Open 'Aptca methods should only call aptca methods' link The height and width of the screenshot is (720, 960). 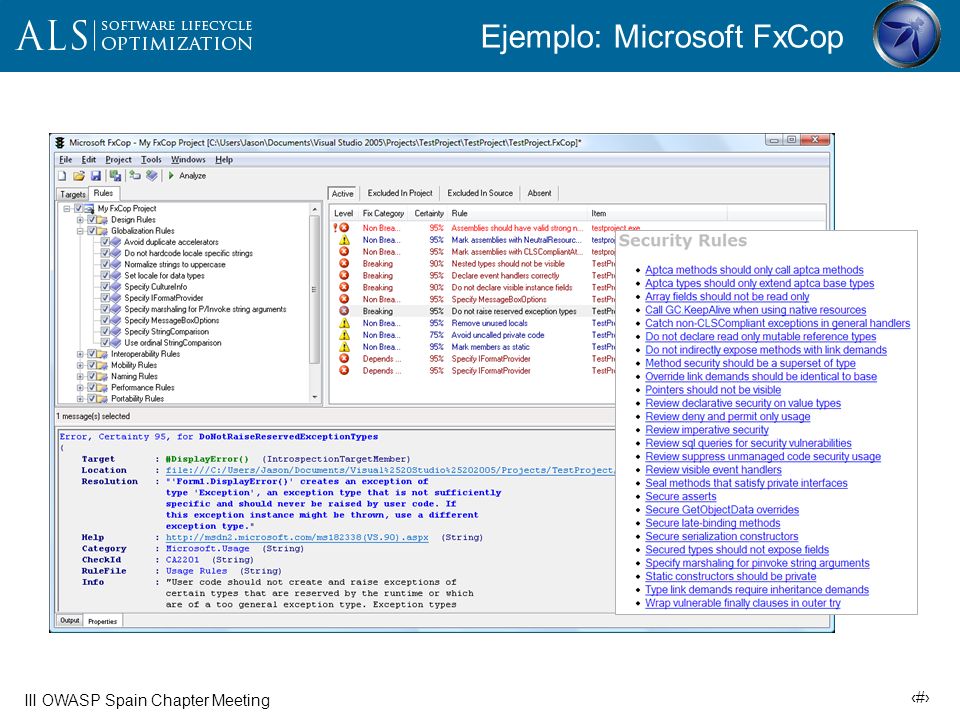click(x=754, y=270)
